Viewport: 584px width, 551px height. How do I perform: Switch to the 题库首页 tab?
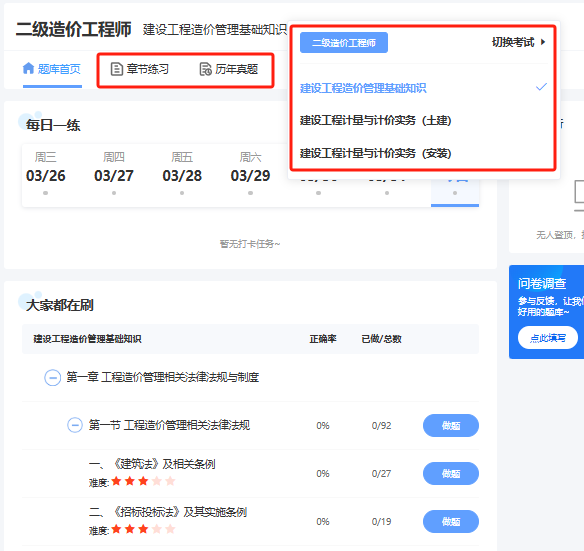[x=52, y=69]
